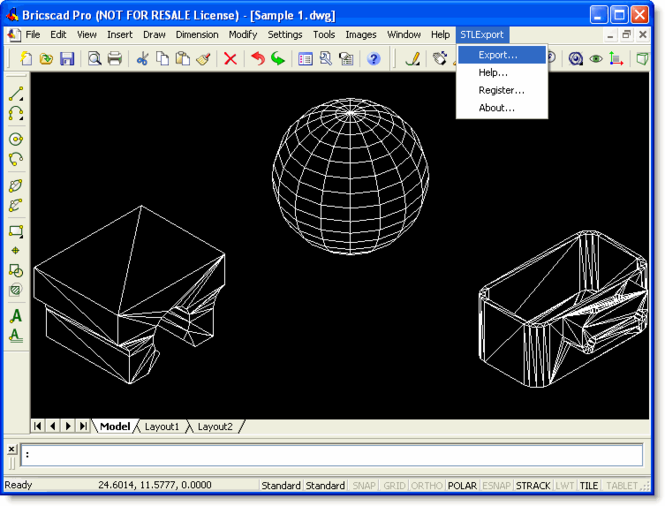The width and height of the screenshot is (665, 506).
Task: Open drawing explorer wrench icon
Action: coord(326,59)
